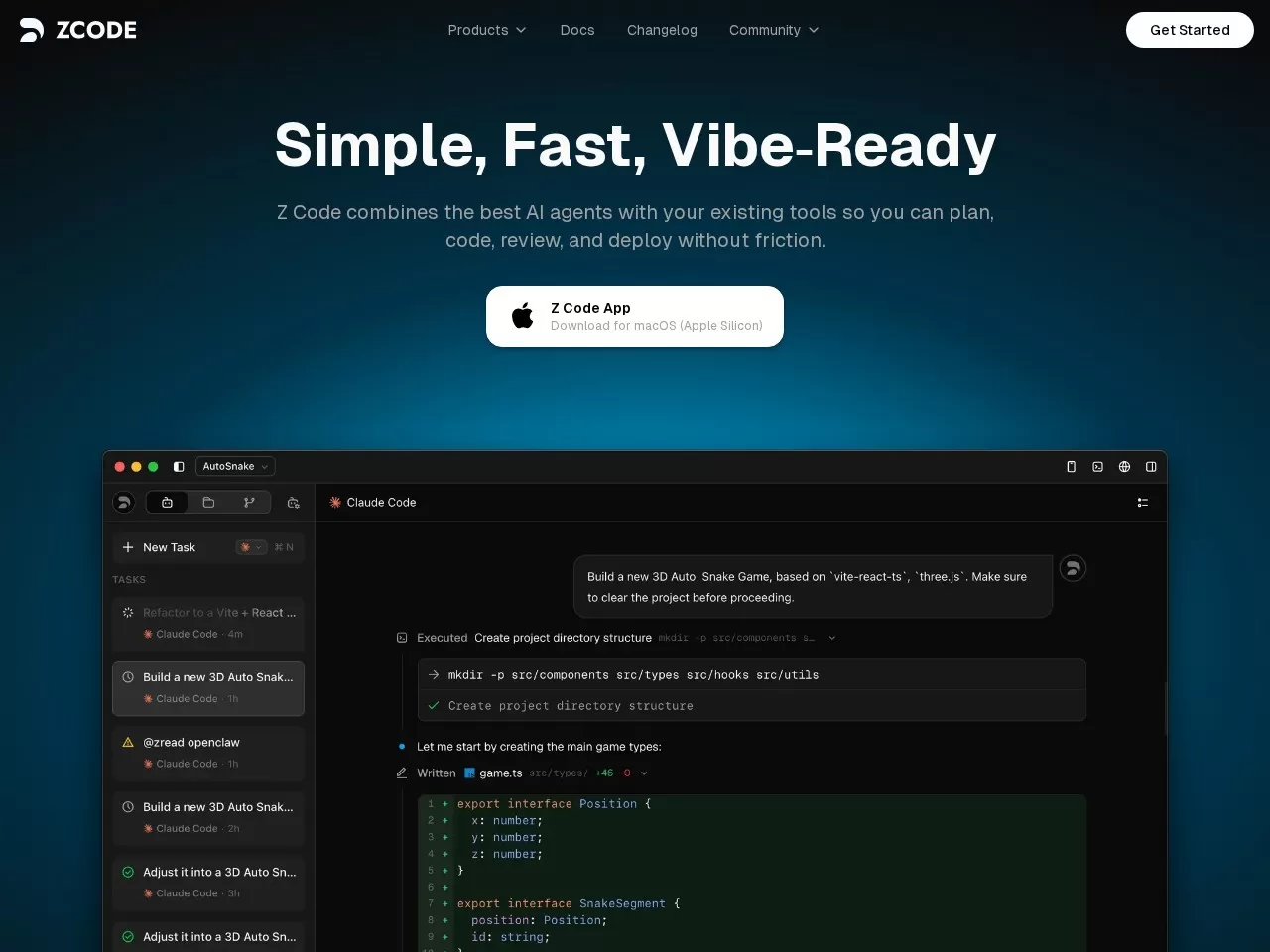1270x952 pixels.
Task: Open the Docs page
Action: tap(577, 30)
